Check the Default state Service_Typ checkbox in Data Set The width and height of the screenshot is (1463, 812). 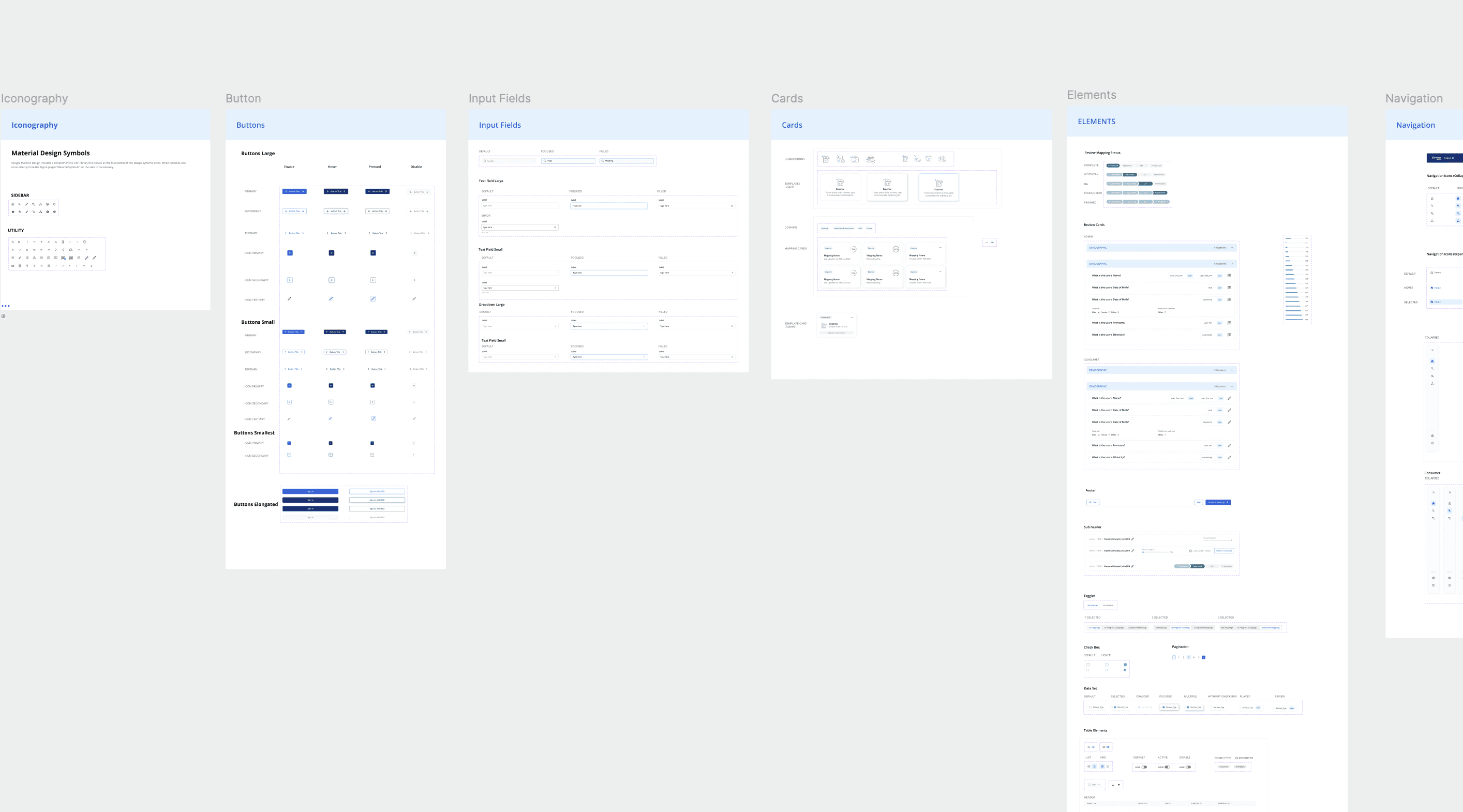[1091, 708]
